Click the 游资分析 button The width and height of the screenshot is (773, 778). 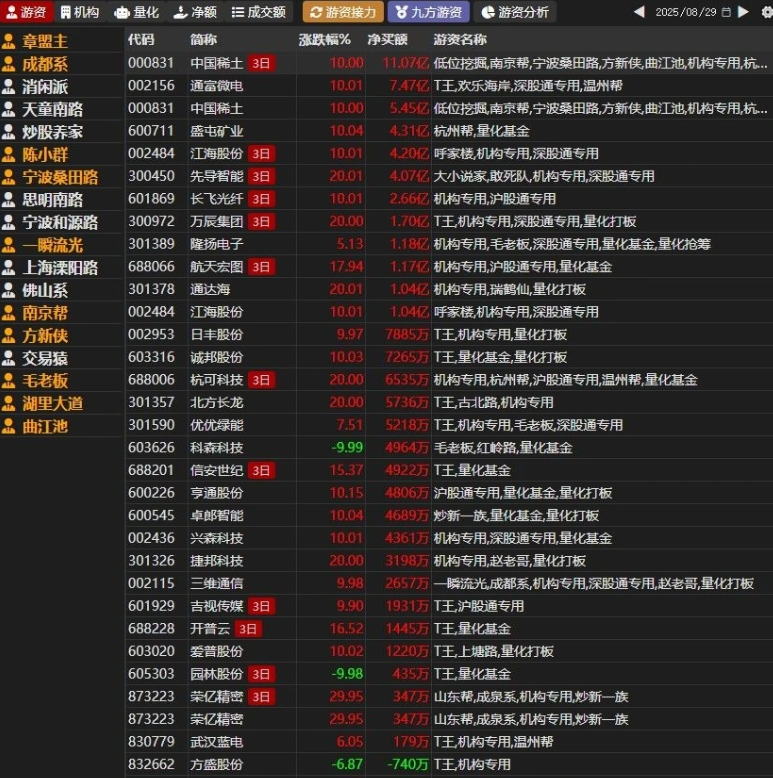(514, 12)
